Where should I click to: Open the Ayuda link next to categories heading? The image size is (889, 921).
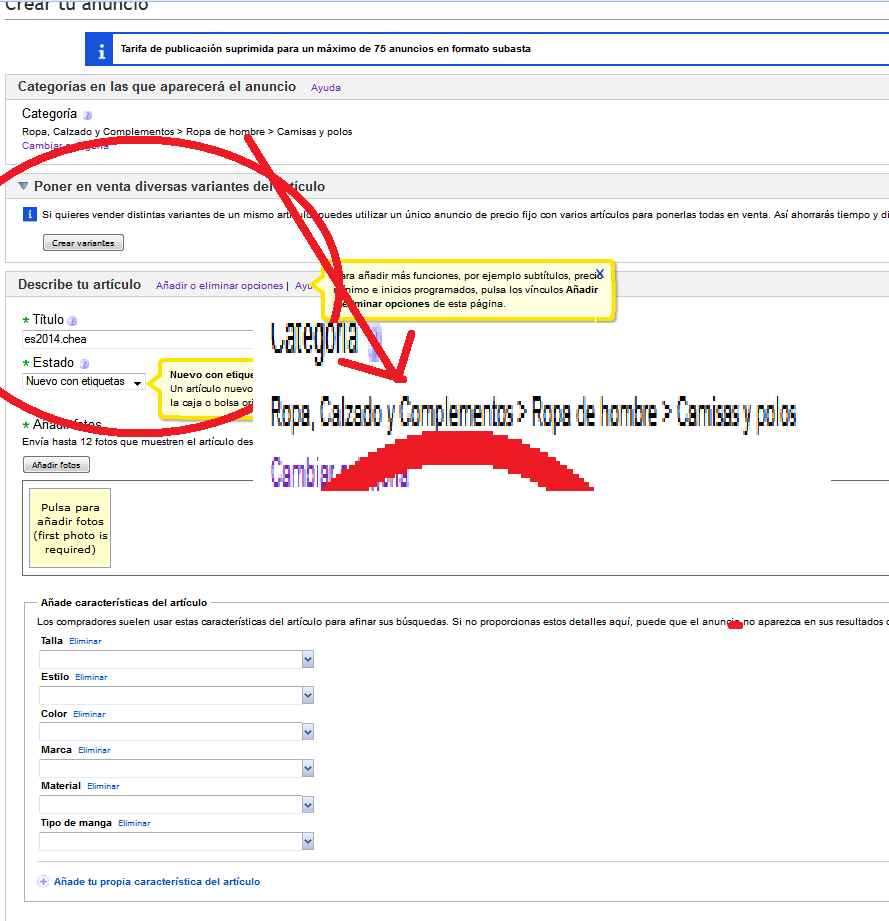(x=325, y=88)
